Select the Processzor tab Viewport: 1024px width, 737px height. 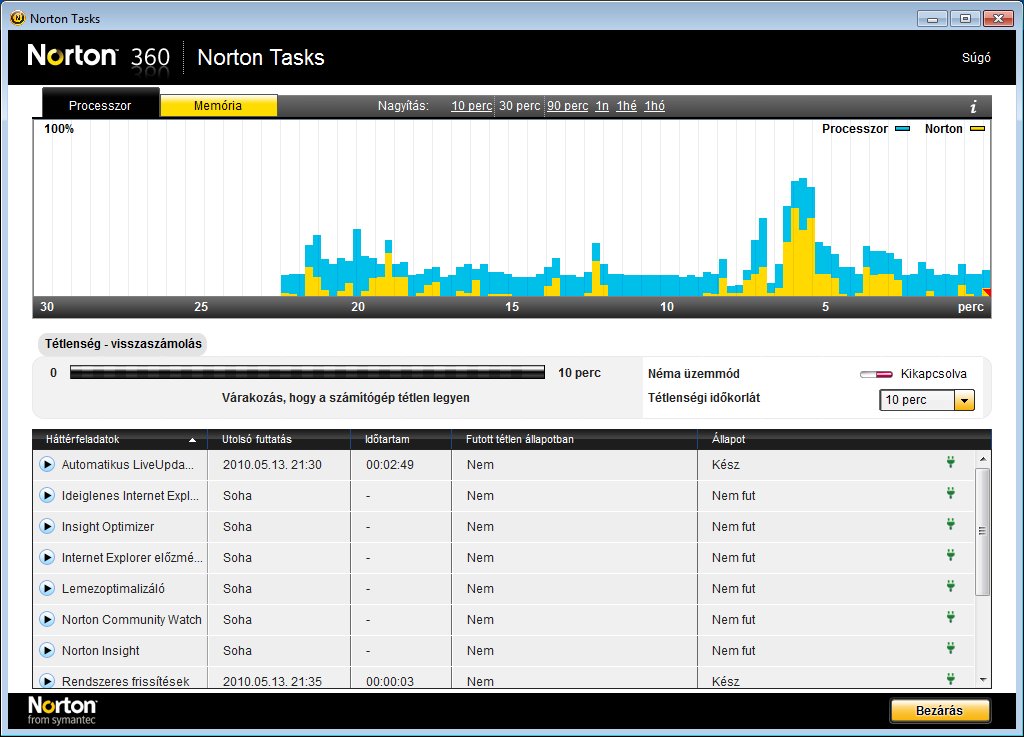pyautogui.click(x=100, y=106)
